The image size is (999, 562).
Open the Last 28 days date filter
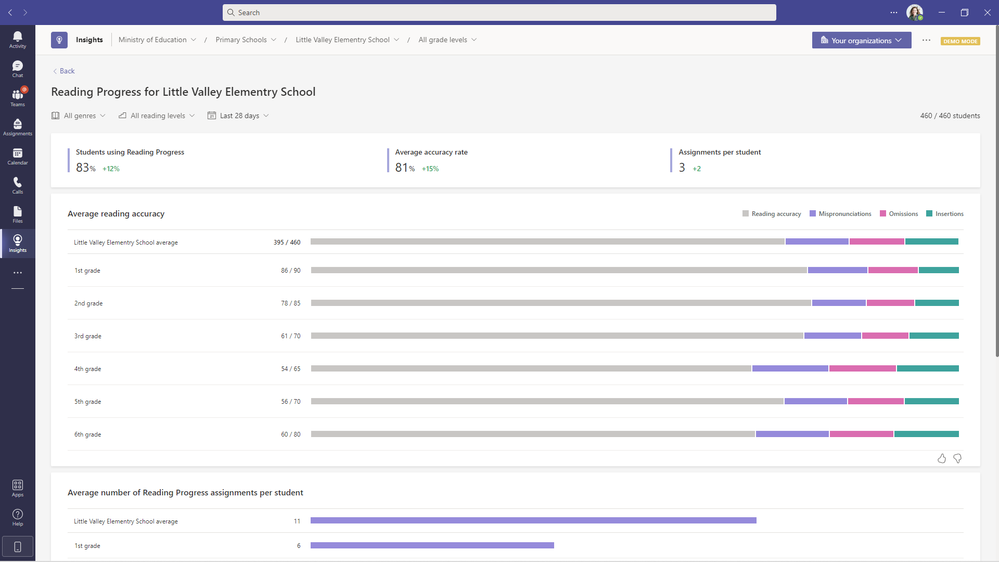(238, 115)
